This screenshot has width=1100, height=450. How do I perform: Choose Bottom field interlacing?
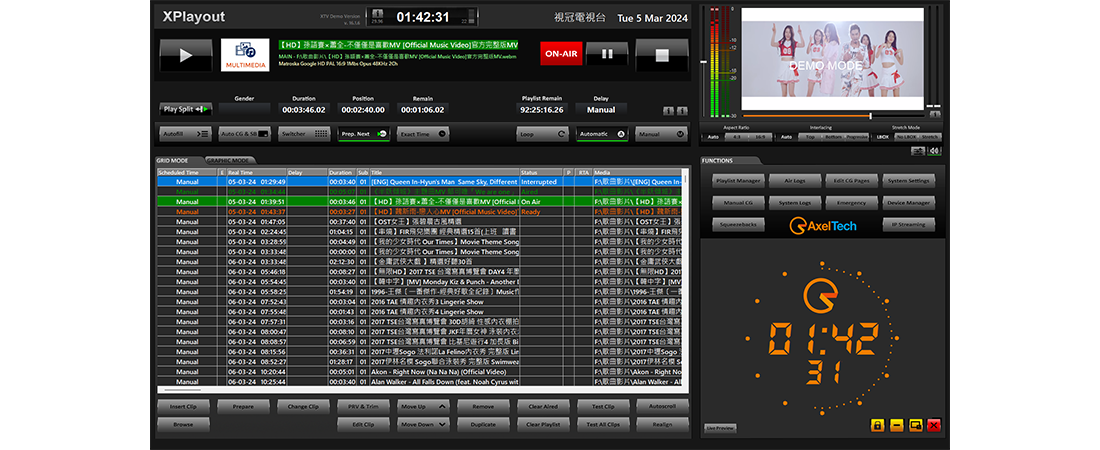[x=833, y=137]
